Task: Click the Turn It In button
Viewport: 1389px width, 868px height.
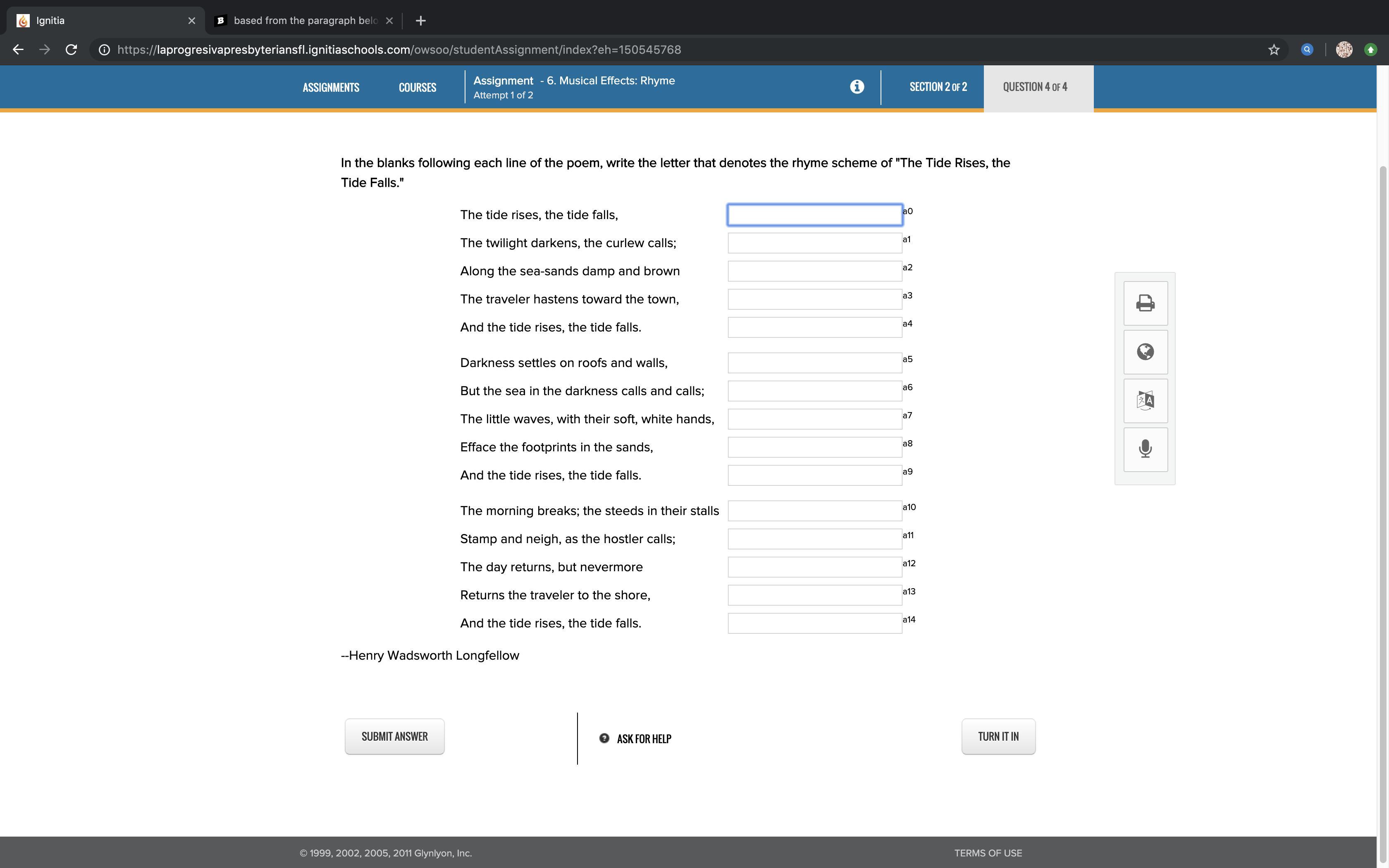Action: click(998, 737)
